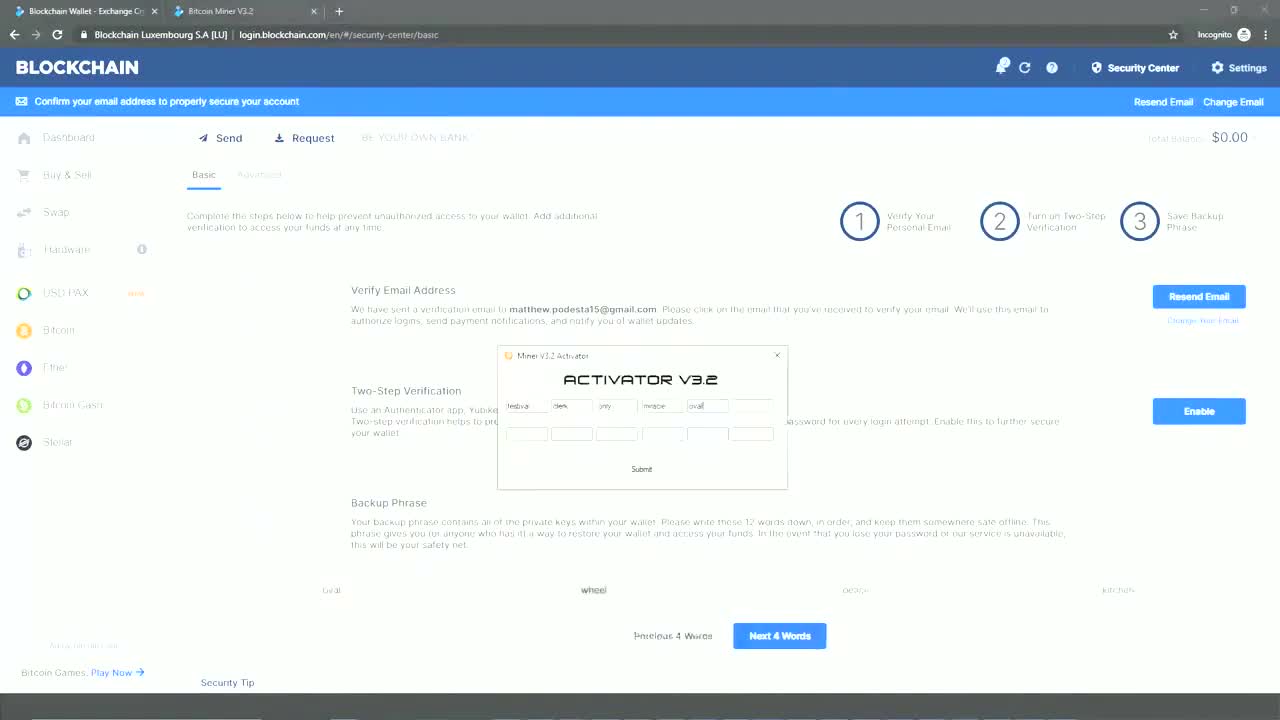Open the Dashboard home icon in sidebar
The width and height of the screenshot is (1280, 720).
coord(24,138)
